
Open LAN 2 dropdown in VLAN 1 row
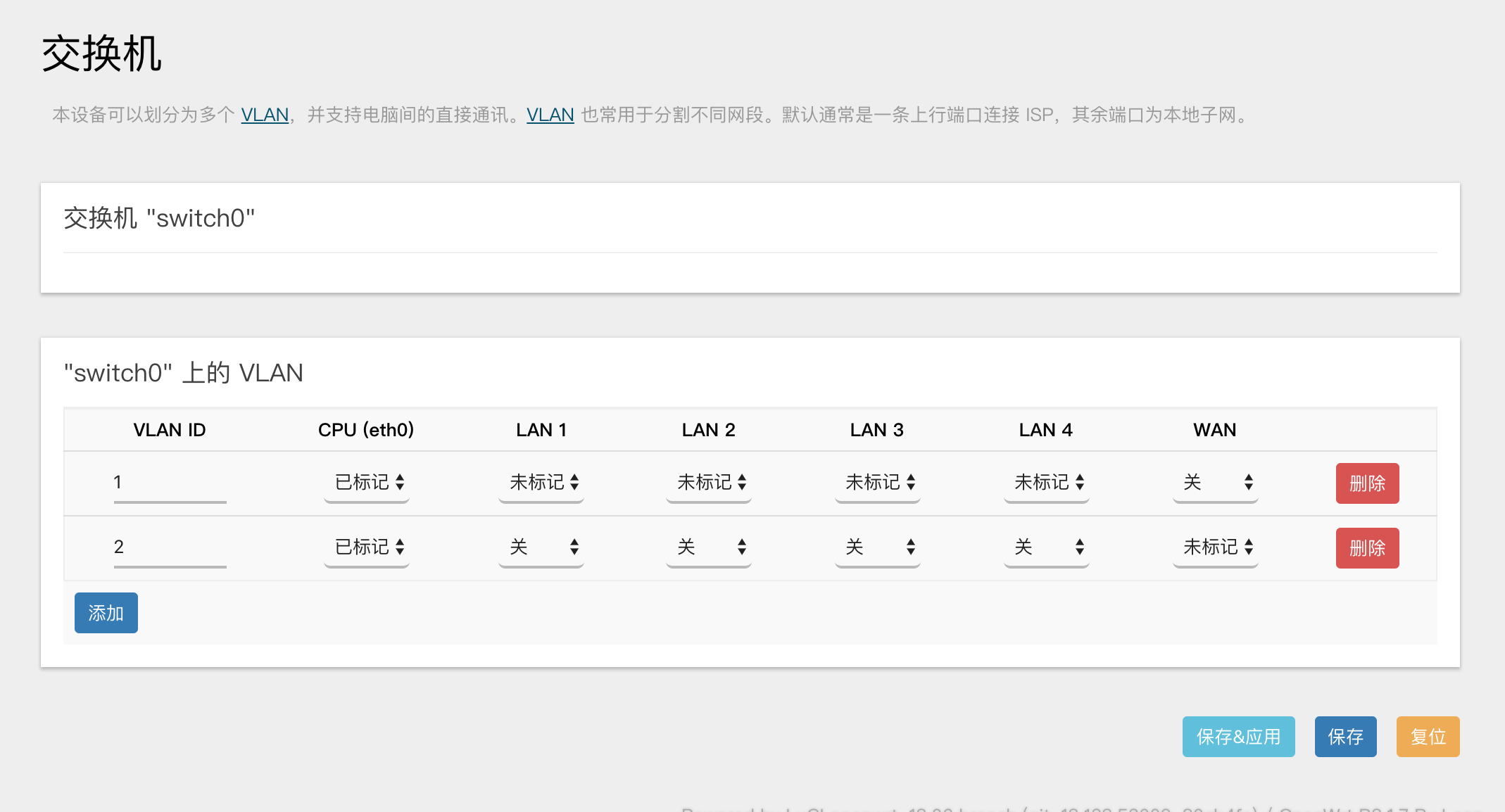point(709,483)
